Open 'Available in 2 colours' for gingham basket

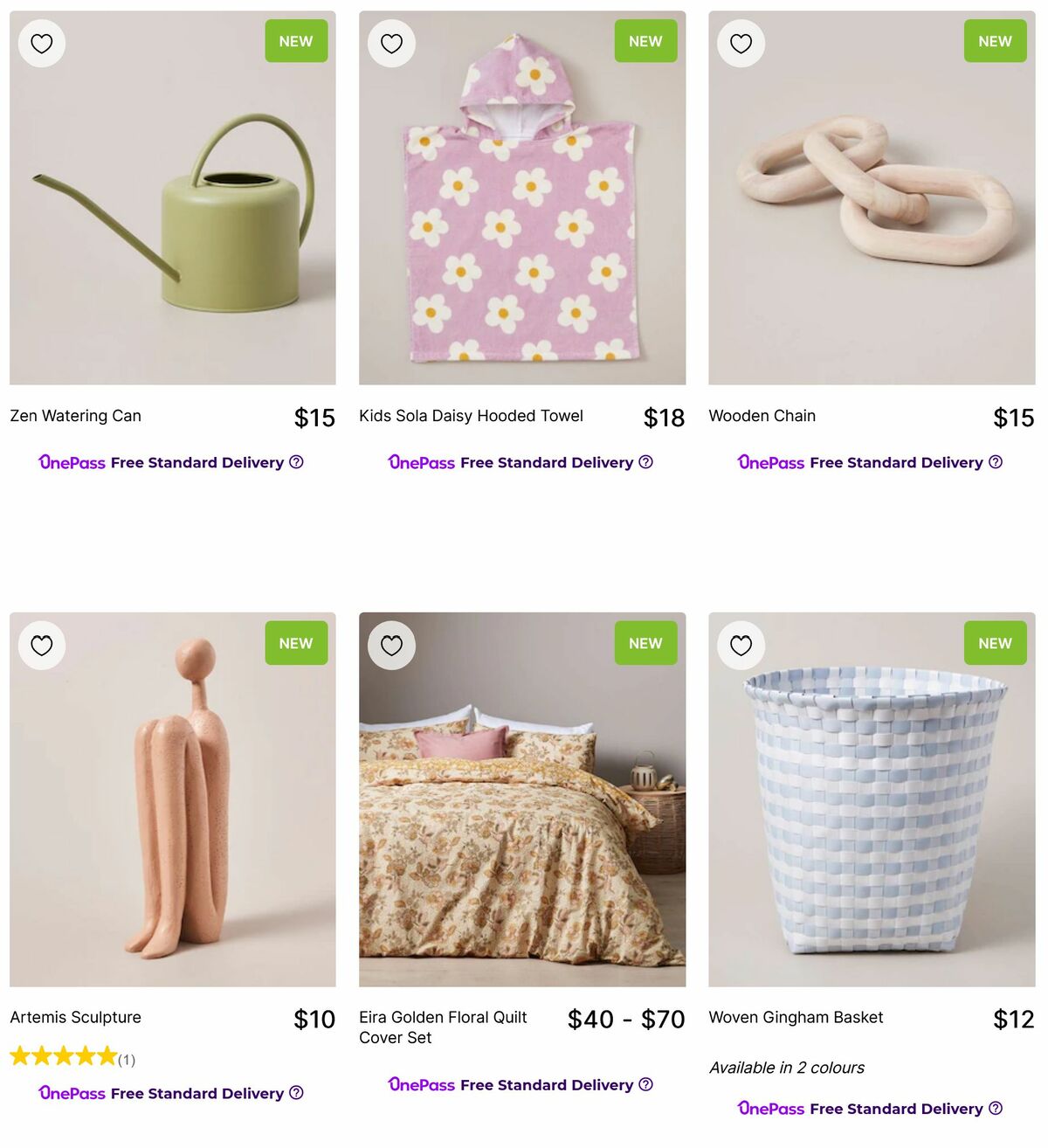pyautogui.click(x=786, y=1068)
